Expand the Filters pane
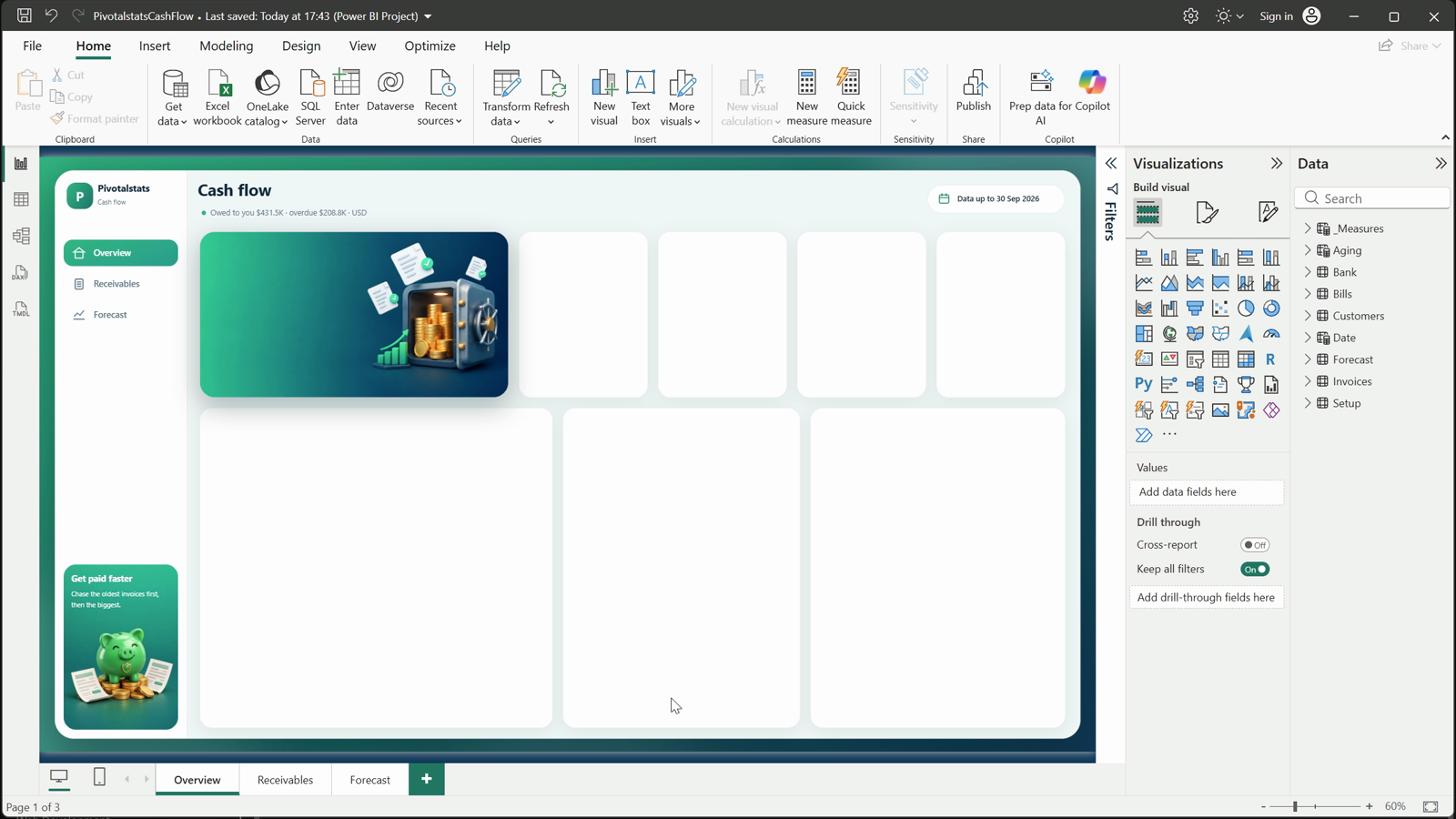 coord(1111,164)
